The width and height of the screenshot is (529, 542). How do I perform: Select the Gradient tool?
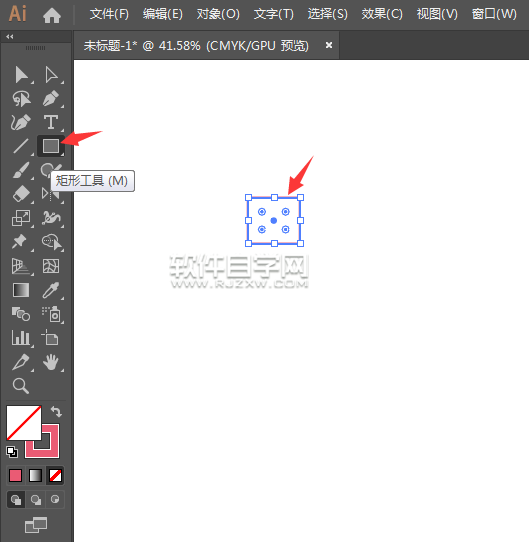coord(21,290)
